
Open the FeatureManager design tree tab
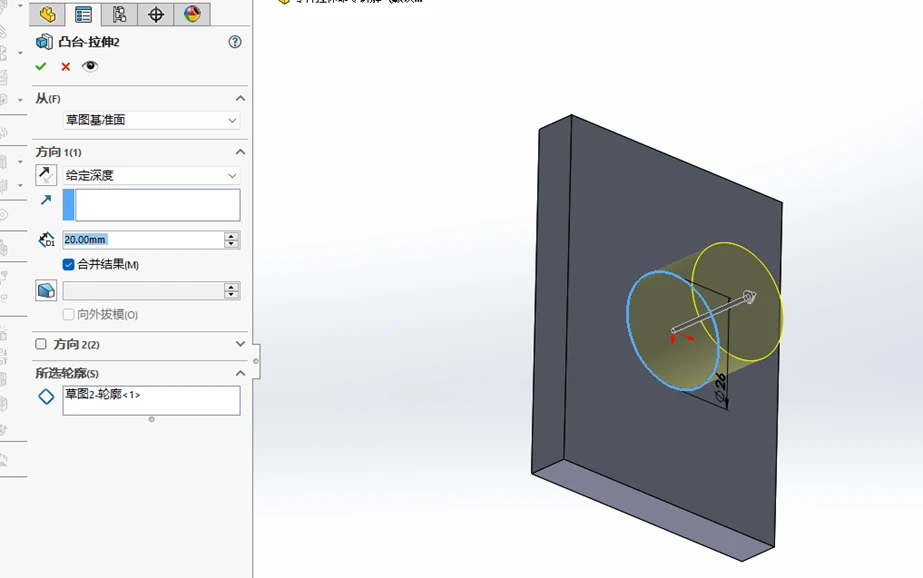pyautogui.click(x=47, y=14)
